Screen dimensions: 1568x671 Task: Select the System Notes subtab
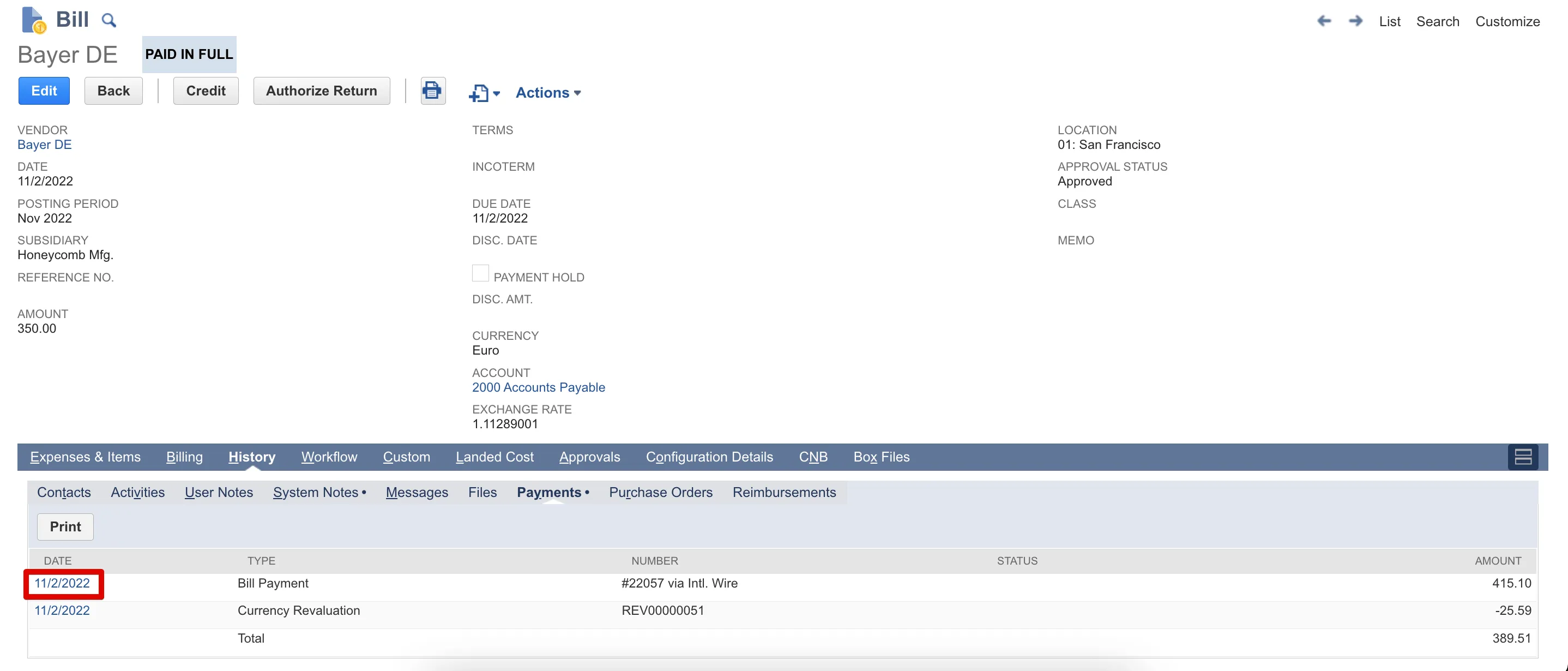(x=319, y=492)
